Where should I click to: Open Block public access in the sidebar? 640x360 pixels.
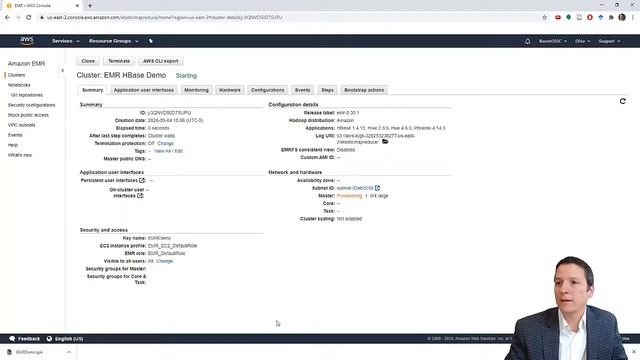pyautogui.click(x=28, y=115)
